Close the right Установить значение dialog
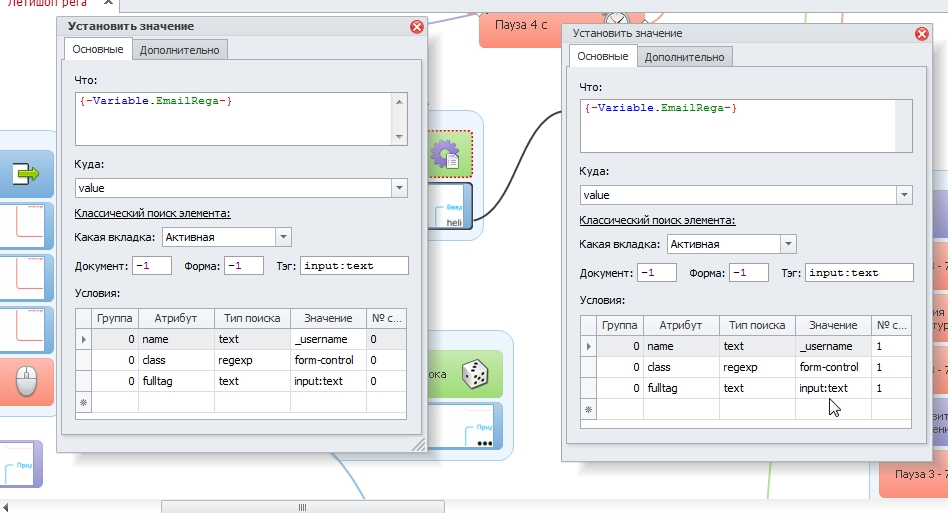This screenshot has height=513, width=948. tap(922, 34)
